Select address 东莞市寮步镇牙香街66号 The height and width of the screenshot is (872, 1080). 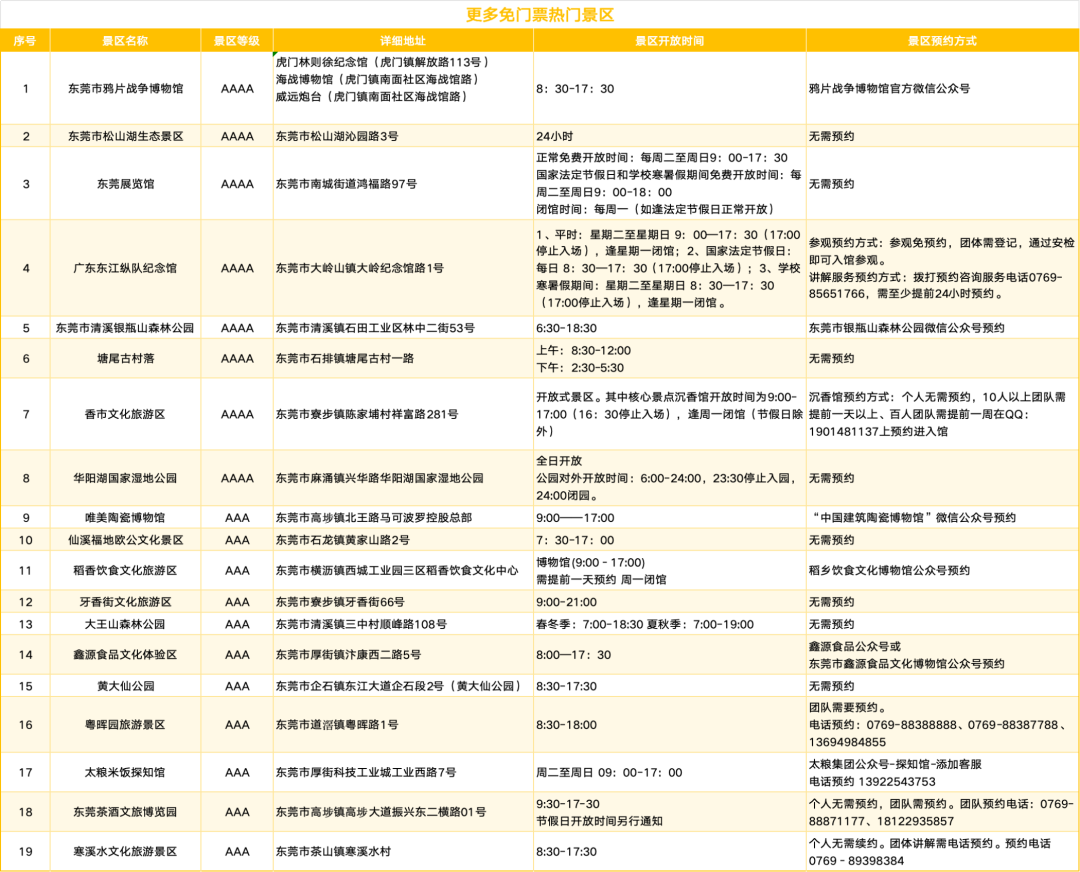[x=340, y=602]
